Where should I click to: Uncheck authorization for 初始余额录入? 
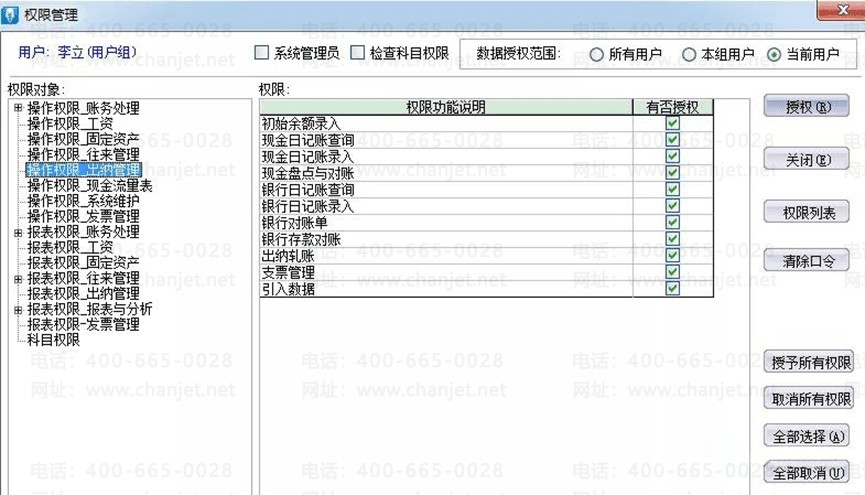tap(672, 123)
